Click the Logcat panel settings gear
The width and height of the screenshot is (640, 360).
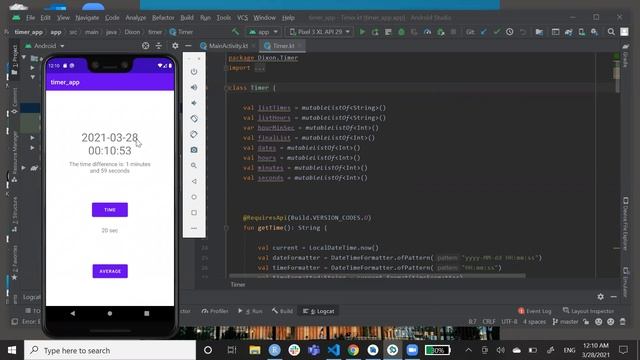tap(600, 297)
